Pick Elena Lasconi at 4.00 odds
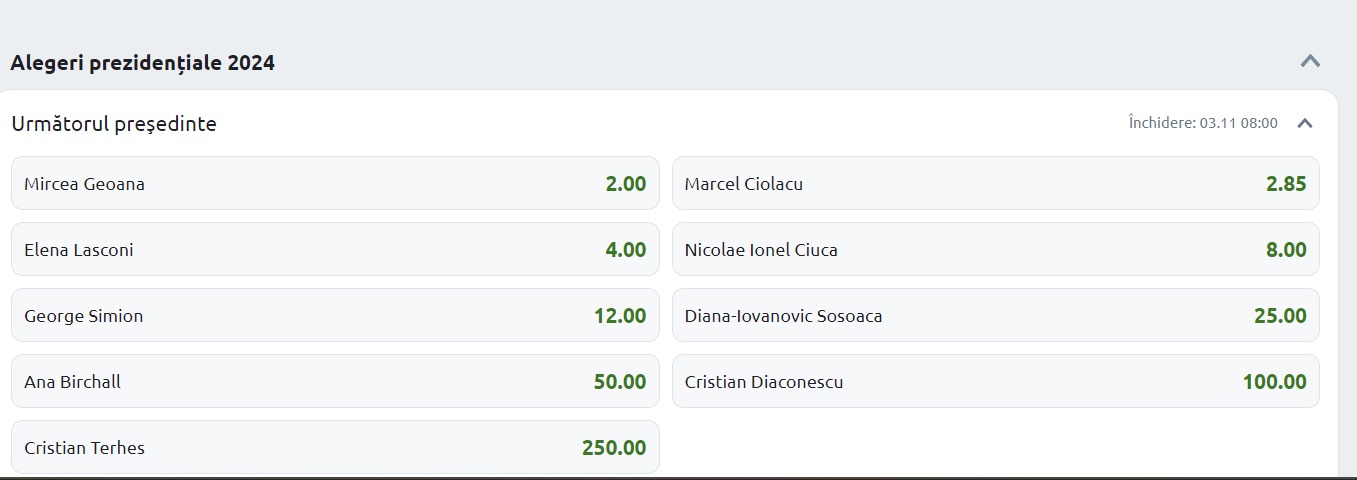This screenshot has height=480, width=1357. 335,250
